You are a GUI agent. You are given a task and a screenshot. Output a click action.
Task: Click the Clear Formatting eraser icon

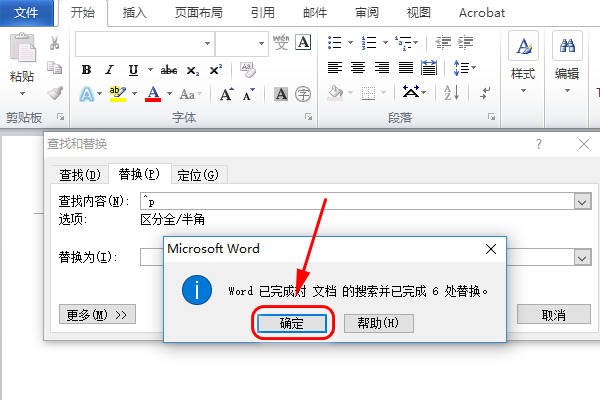coord(248,69)
